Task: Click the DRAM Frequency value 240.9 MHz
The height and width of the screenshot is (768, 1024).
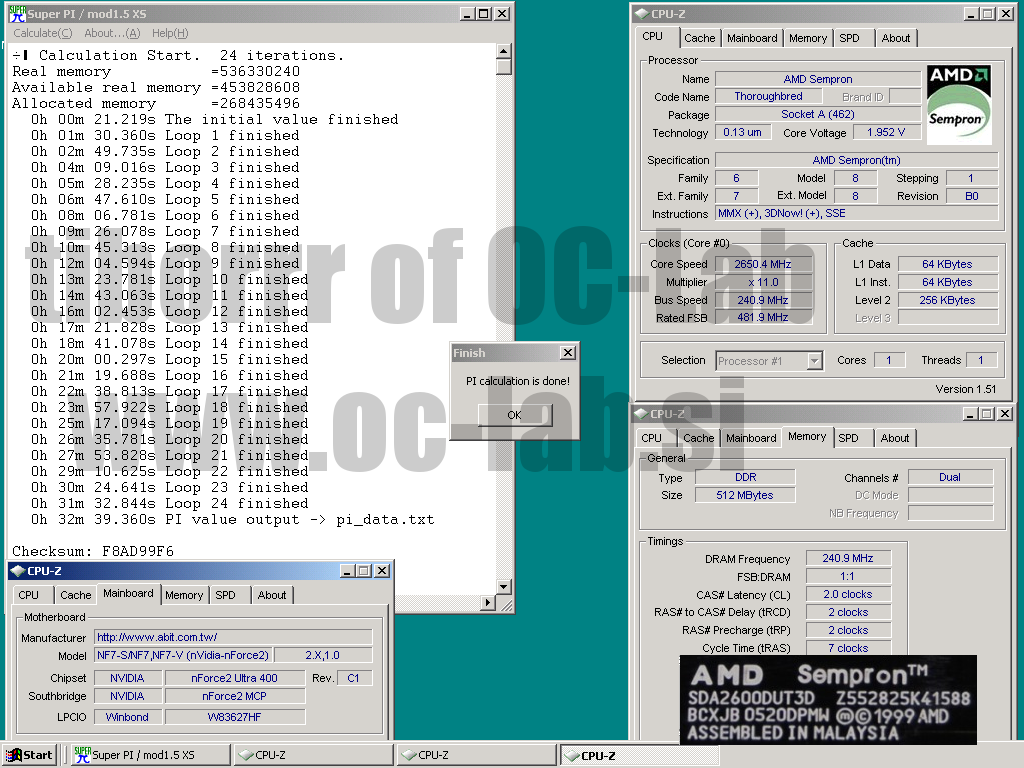Action: pyautogui.click(x=848, y=558)
